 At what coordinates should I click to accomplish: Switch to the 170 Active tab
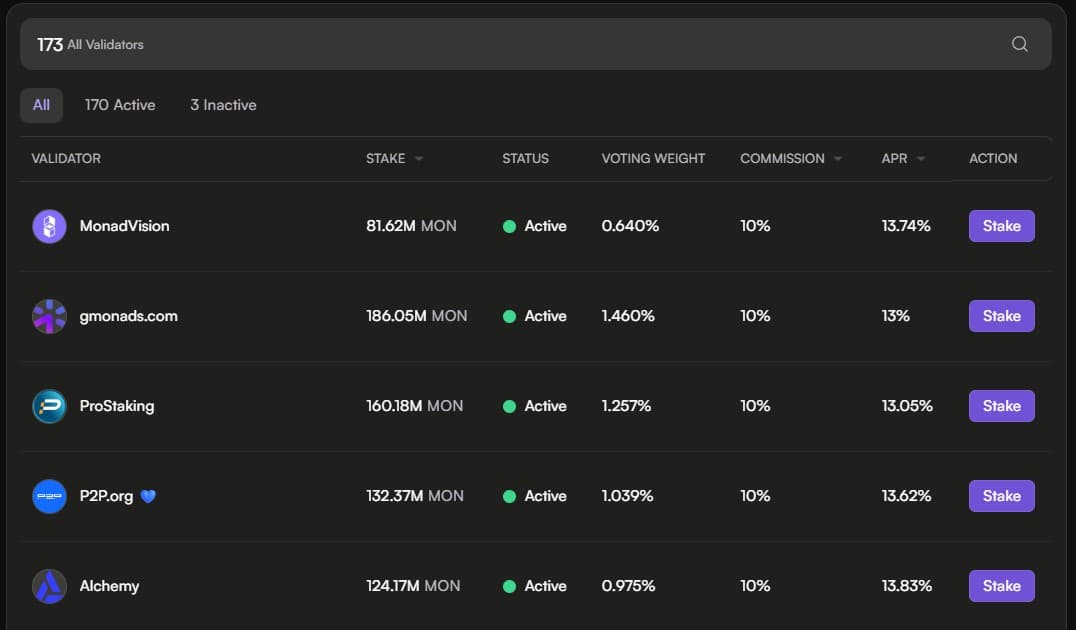(x=120, y=105)
